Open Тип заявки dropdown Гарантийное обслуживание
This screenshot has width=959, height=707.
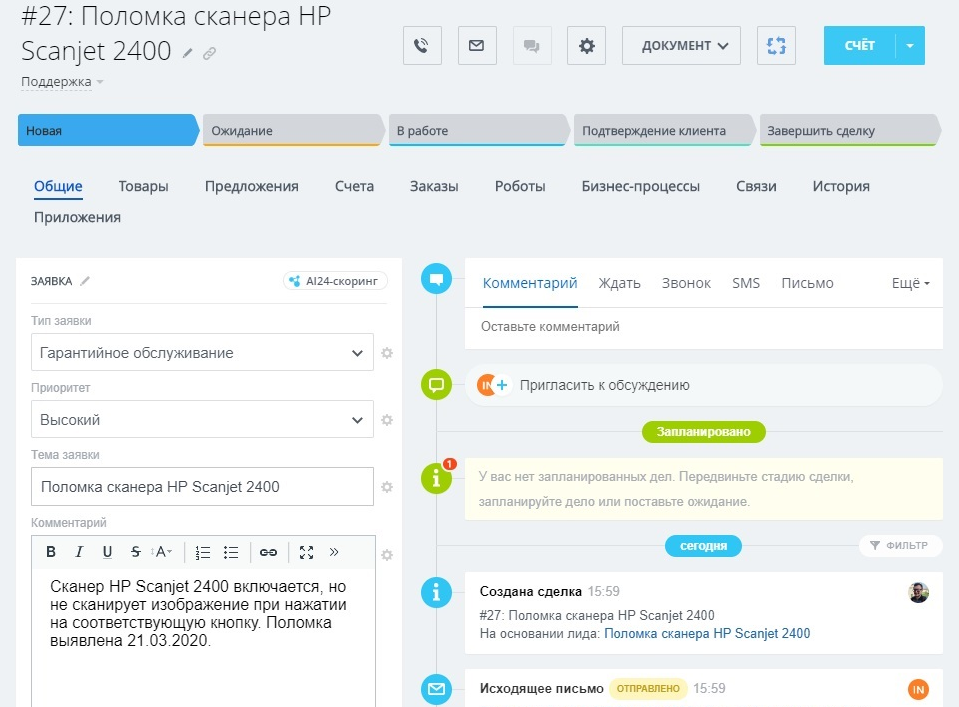point(202,352)
